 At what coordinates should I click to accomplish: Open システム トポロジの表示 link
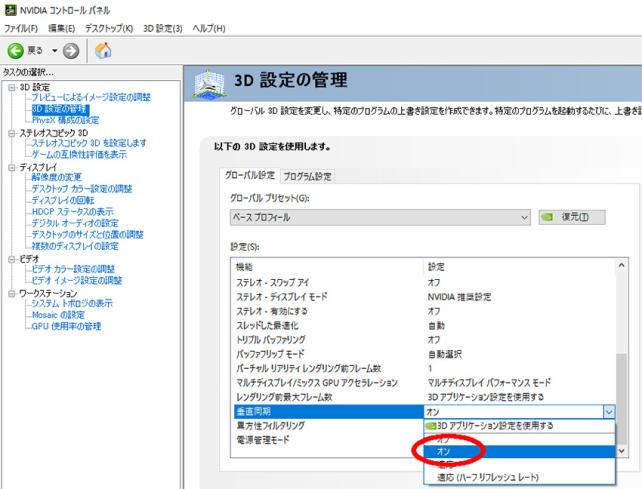pyautogui.click(x=72, y=303)
